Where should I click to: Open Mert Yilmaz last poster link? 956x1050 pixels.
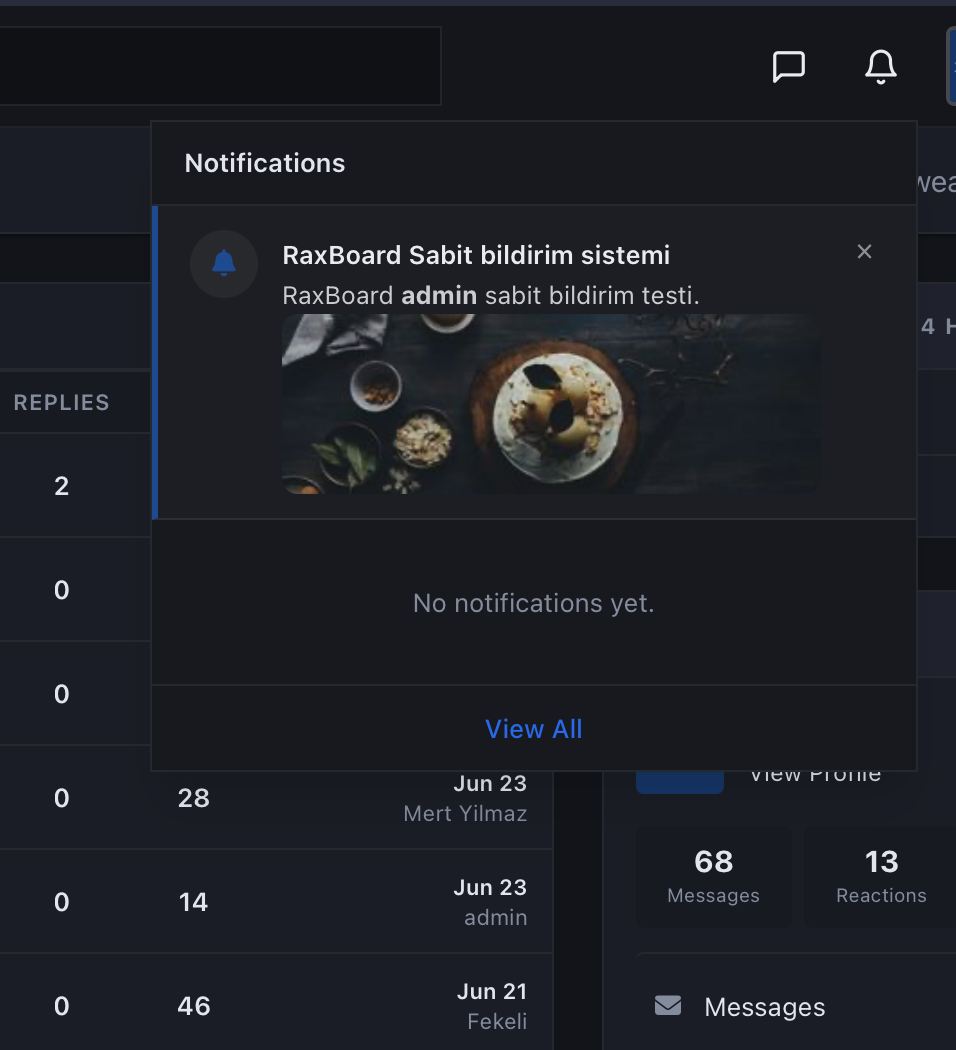[465, 813]
